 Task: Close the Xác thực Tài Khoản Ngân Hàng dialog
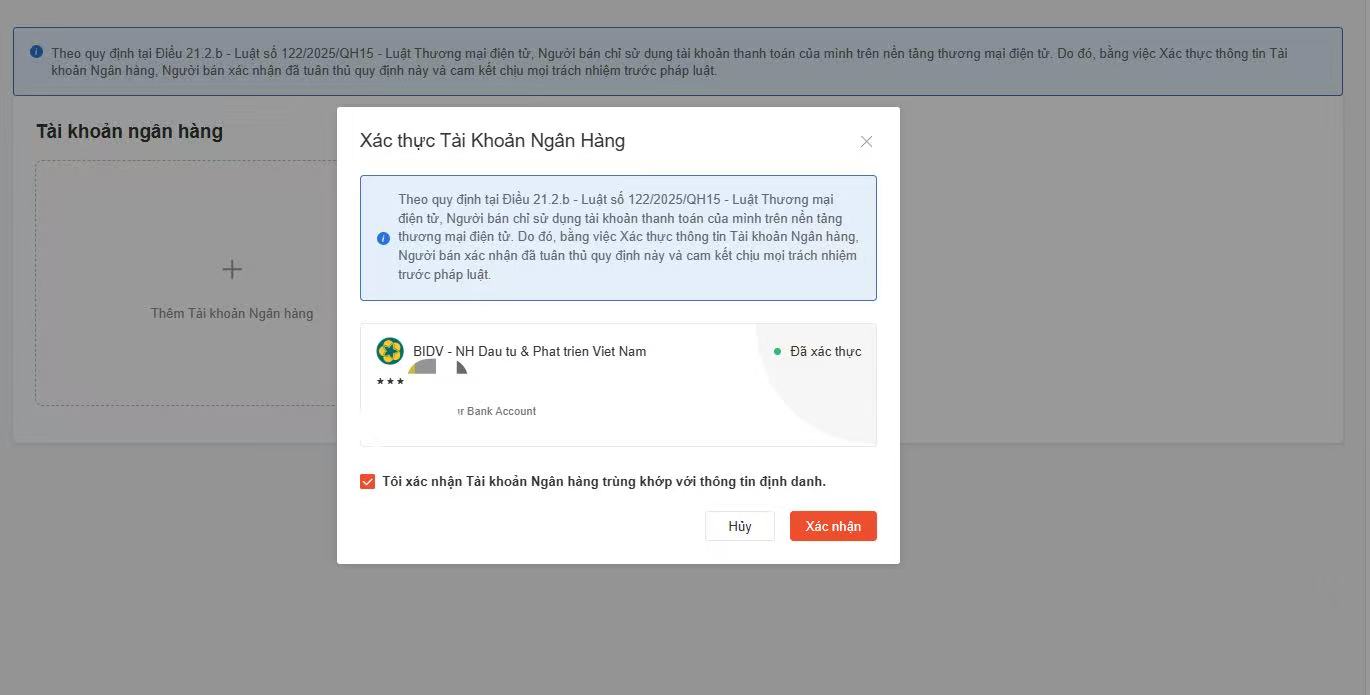(866, 142)
